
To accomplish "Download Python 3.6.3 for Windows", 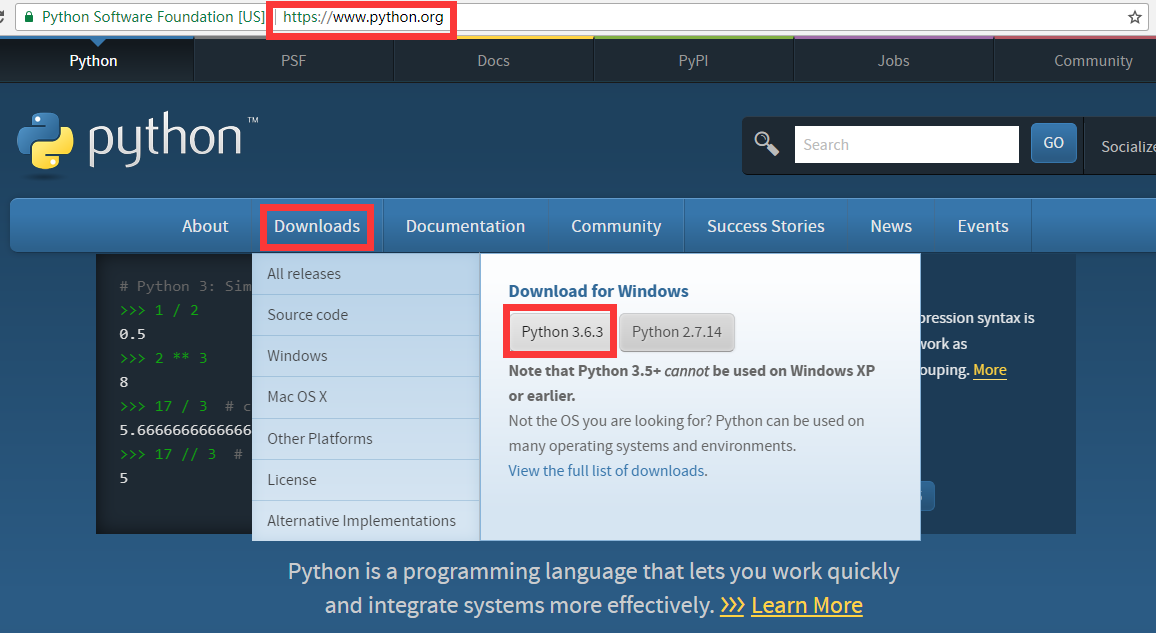I will pyautogui.click(x=559, y=330).
